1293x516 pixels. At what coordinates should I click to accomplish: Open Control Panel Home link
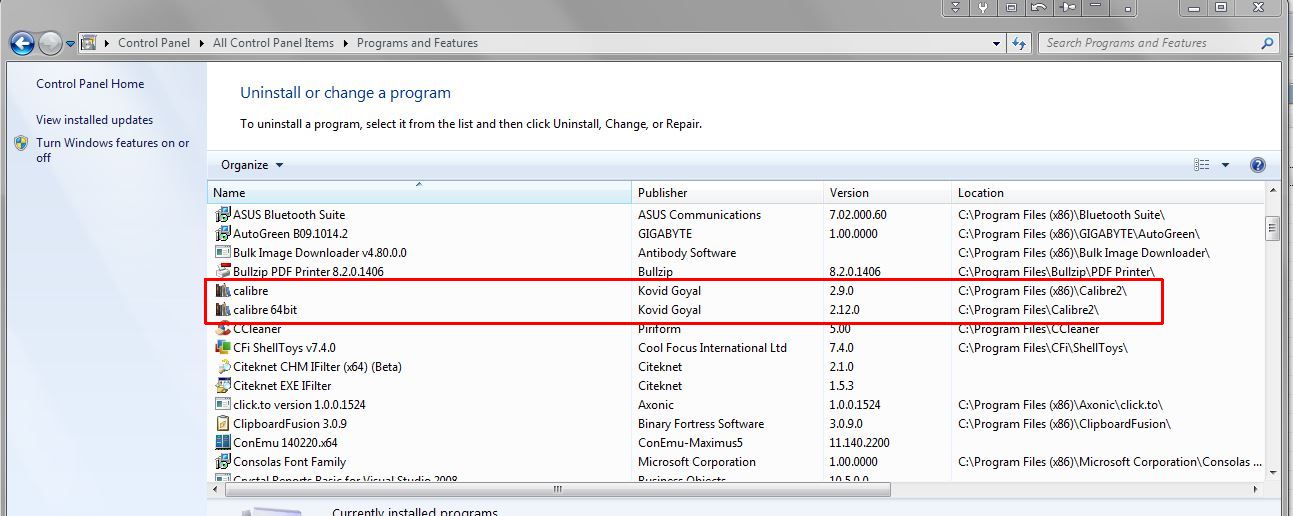90,84
